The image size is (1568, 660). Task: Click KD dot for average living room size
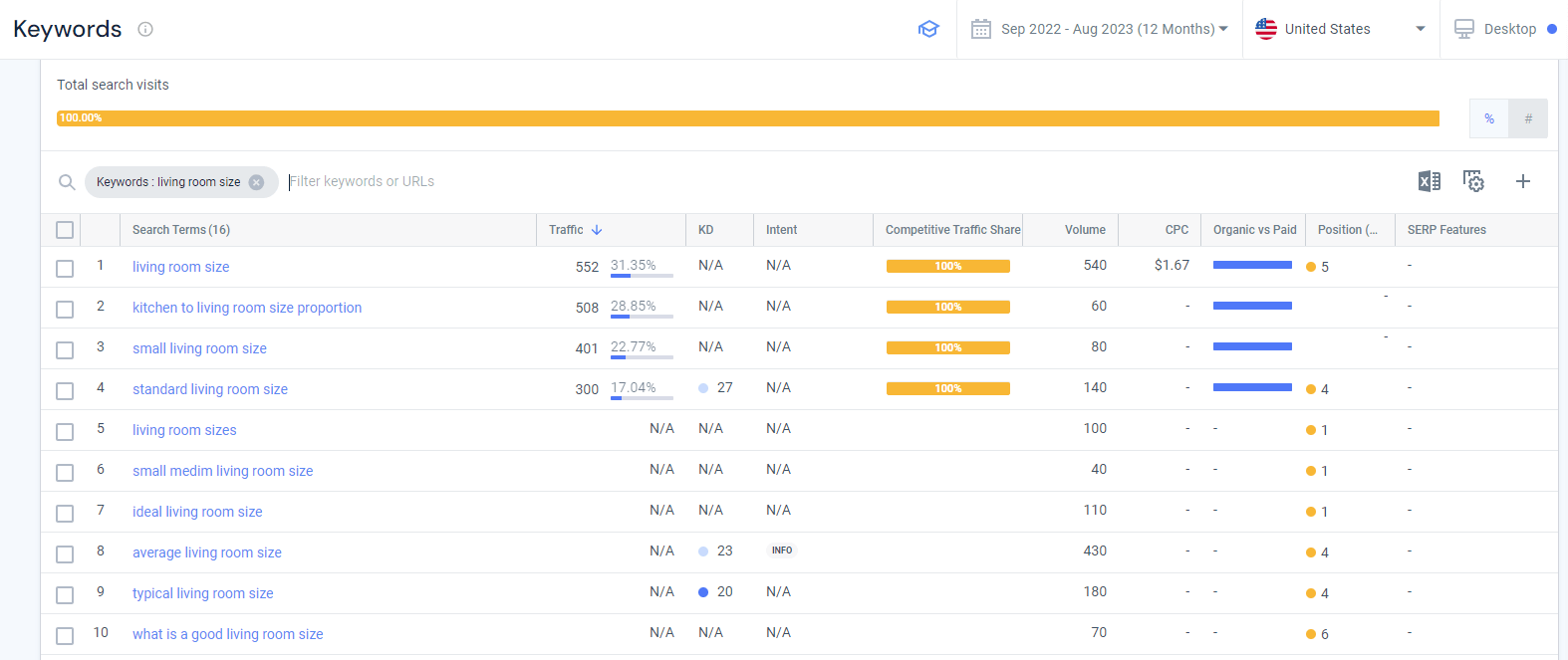703,551
